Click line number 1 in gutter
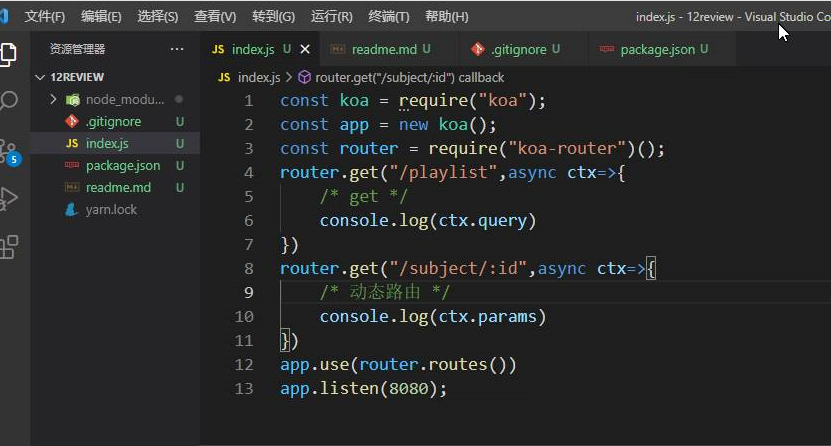 point(249,101)
